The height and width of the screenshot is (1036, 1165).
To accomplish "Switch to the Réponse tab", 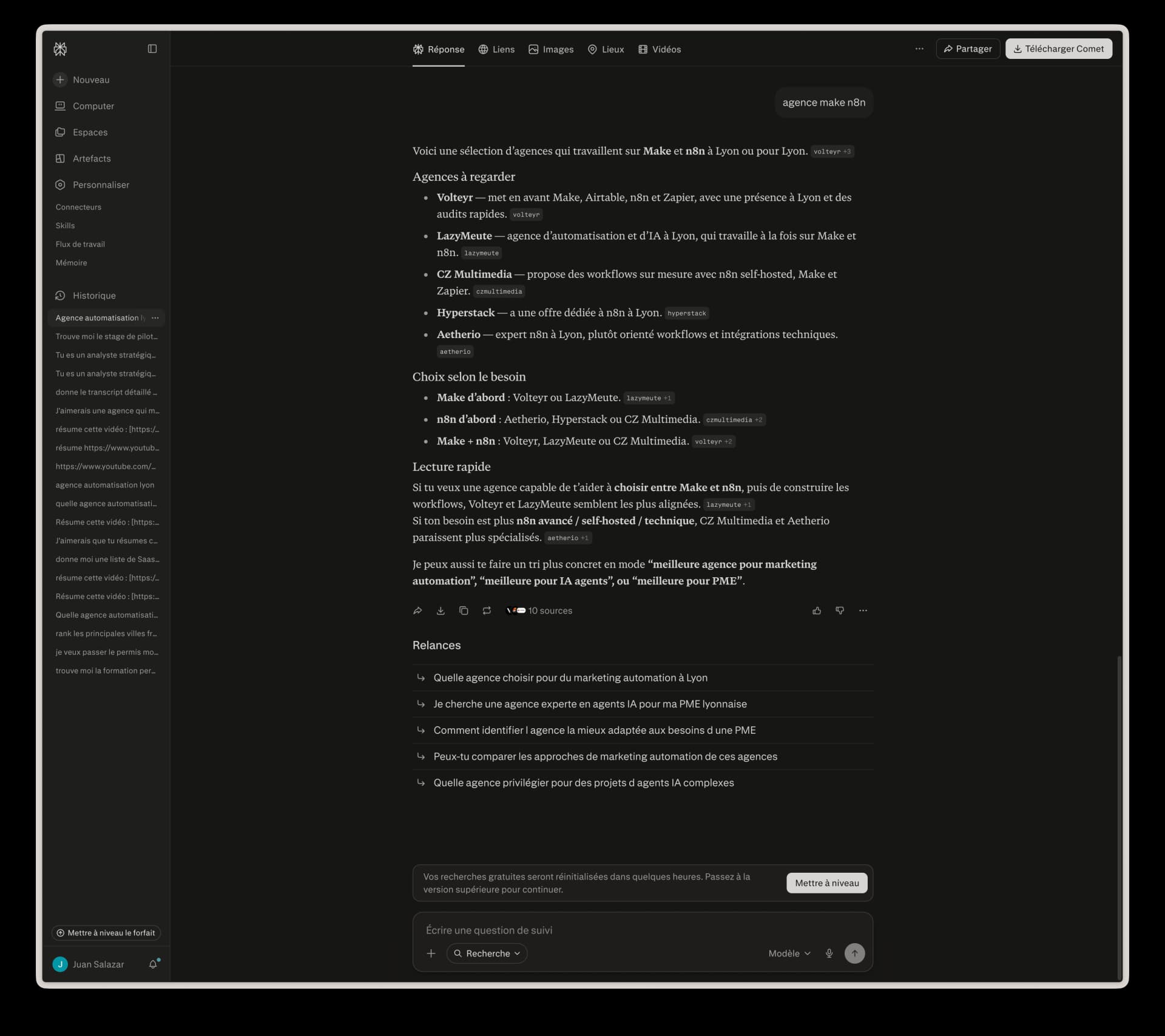I will tap(438, 49).
